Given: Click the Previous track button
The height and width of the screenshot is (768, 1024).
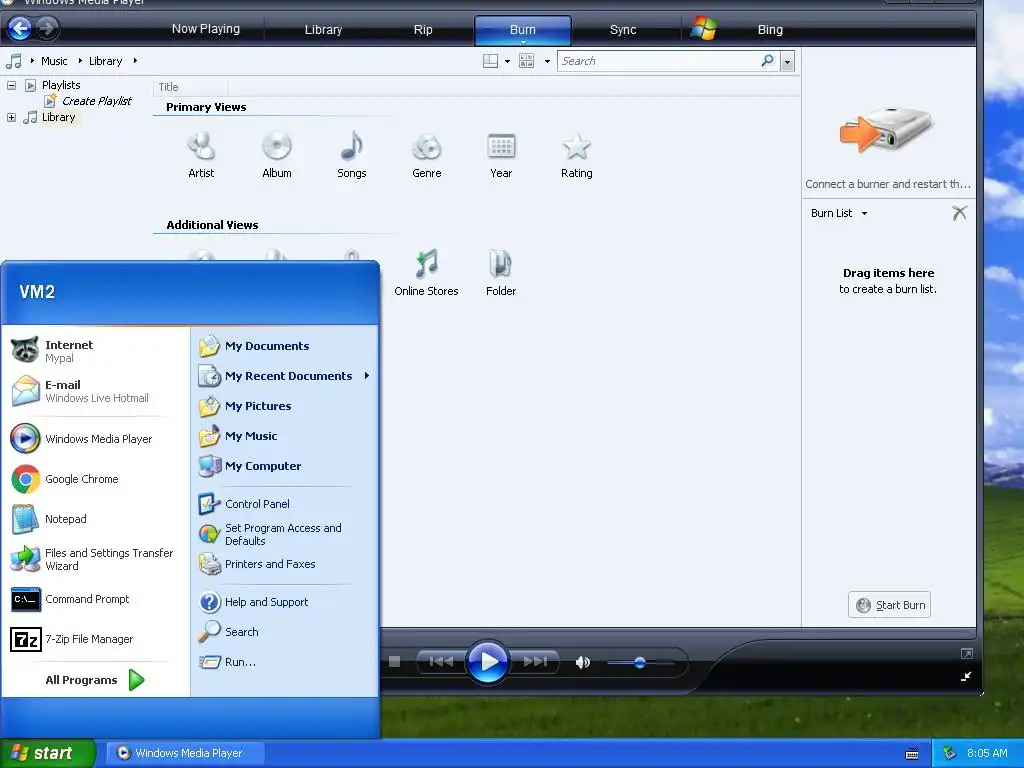Looking at the screenshot, I should pos(441,662).
